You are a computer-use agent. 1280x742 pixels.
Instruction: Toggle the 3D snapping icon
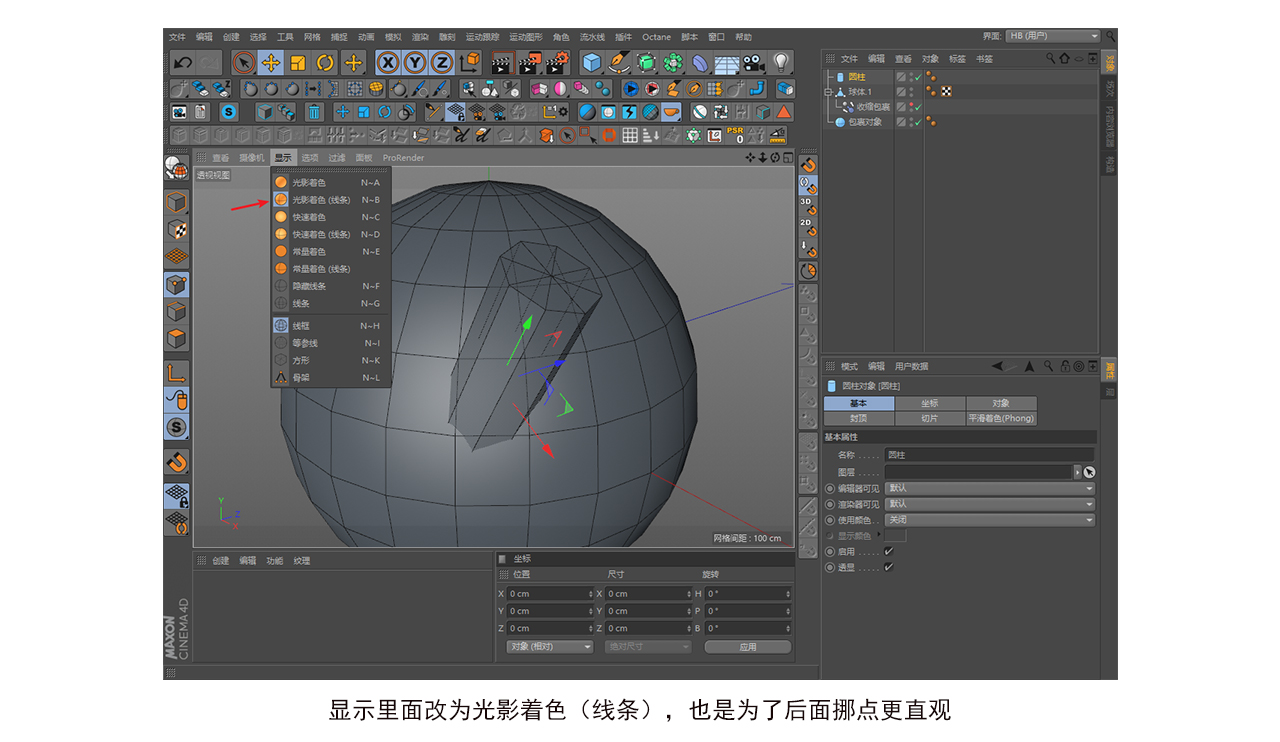pyautogui.click(x=808, y=207)
